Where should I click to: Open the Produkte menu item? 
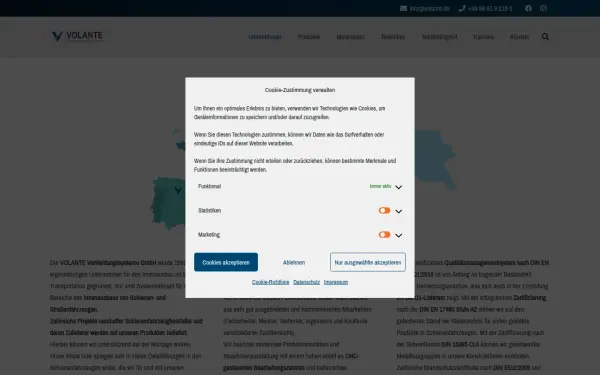(309, 37)
